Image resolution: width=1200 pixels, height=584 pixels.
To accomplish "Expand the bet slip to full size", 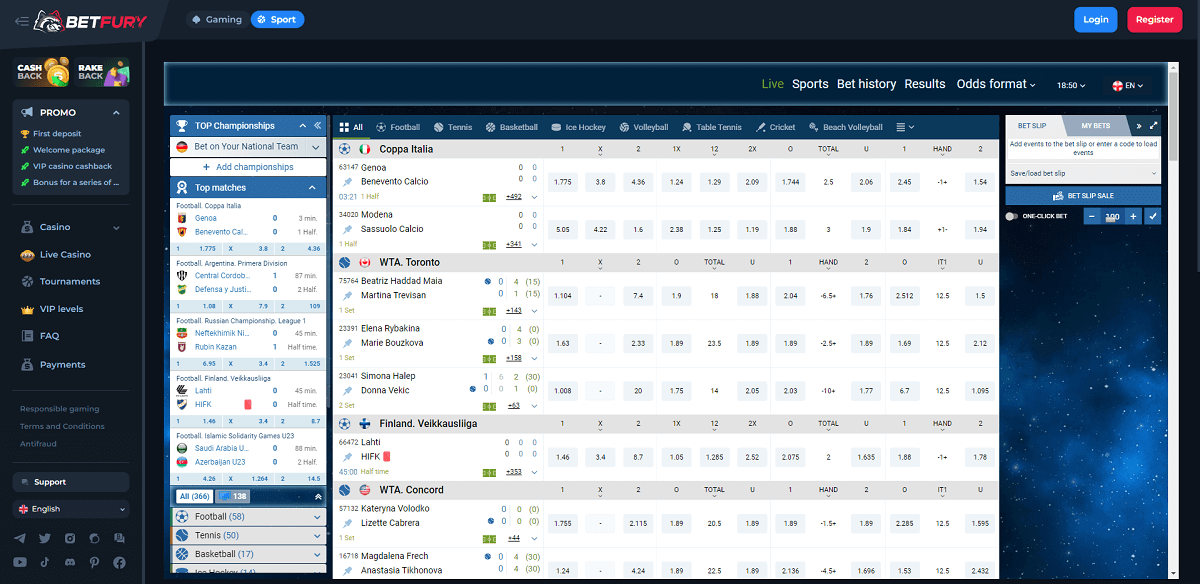I will (1154, 126).
